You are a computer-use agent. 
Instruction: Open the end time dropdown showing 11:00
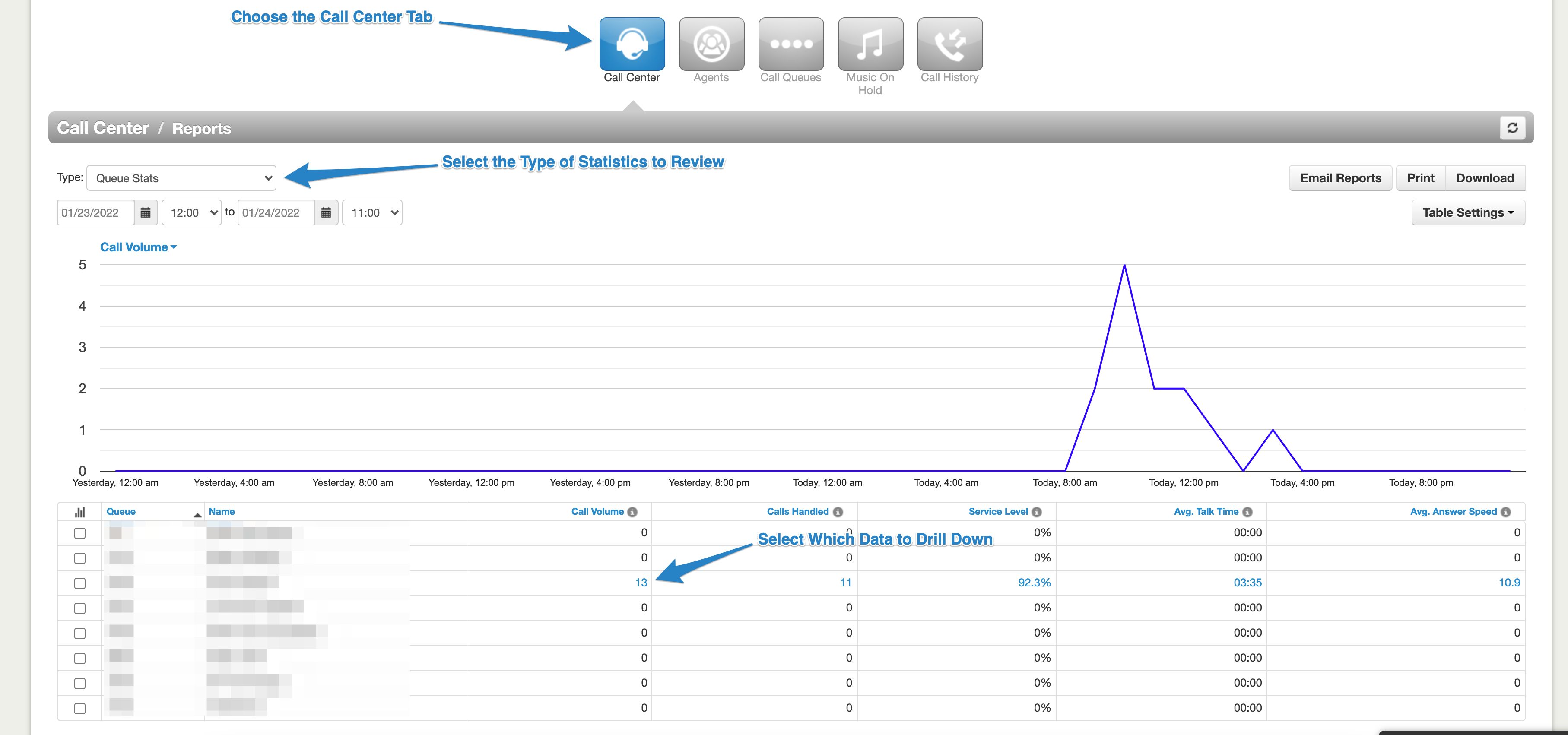click(372, 212)
